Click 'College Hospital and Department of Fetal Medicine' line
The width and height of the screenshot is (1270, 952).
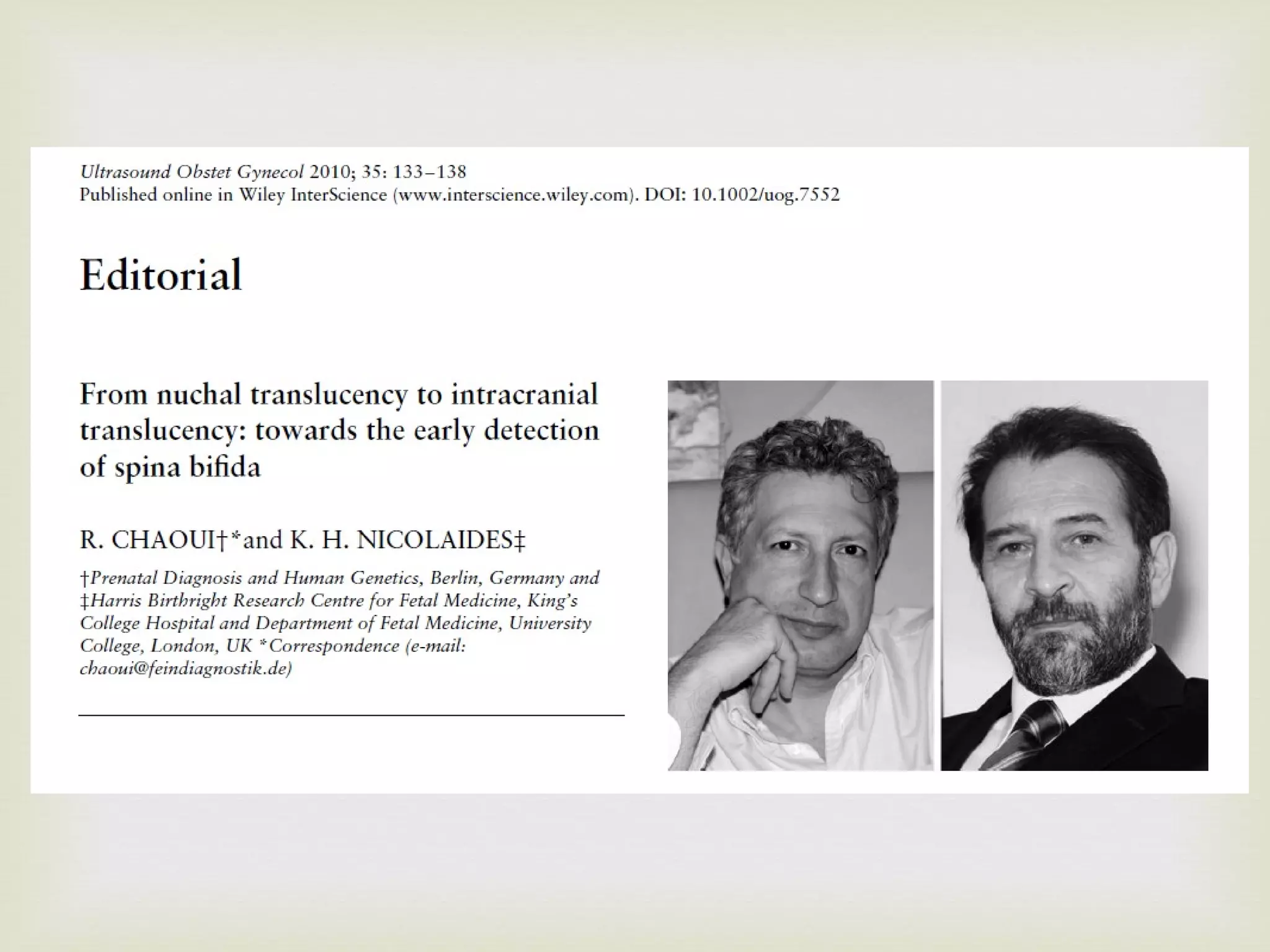click(x=291, y=623)
